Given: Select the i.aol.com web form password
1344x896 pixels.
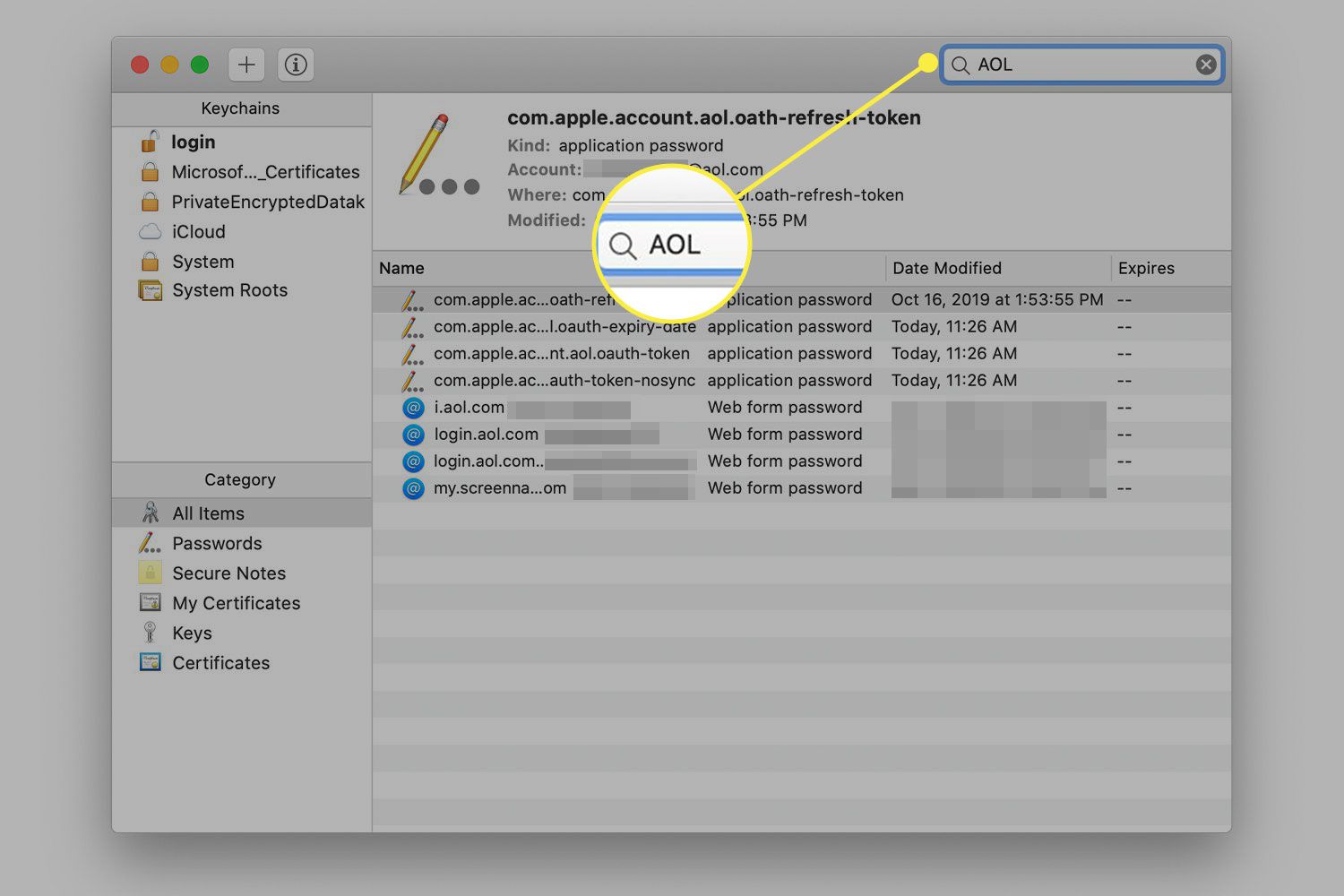Looking at the screenshot, I should (x=802, y=408).
